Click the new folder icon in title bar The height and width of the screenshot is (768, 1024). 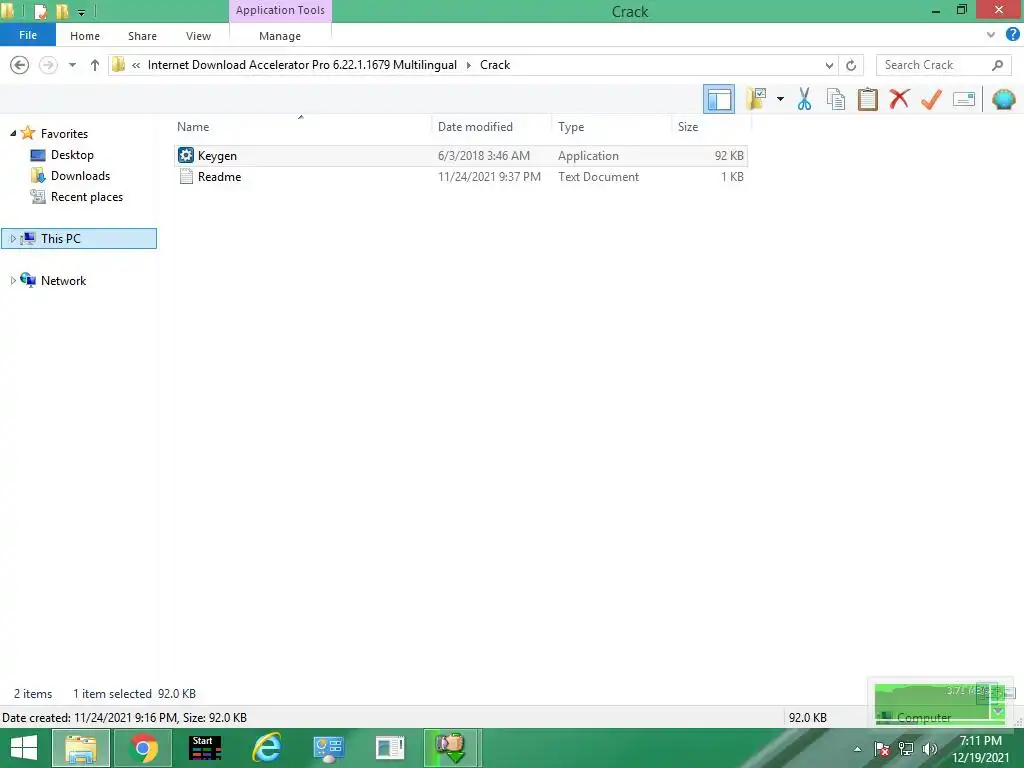[62, 11]
